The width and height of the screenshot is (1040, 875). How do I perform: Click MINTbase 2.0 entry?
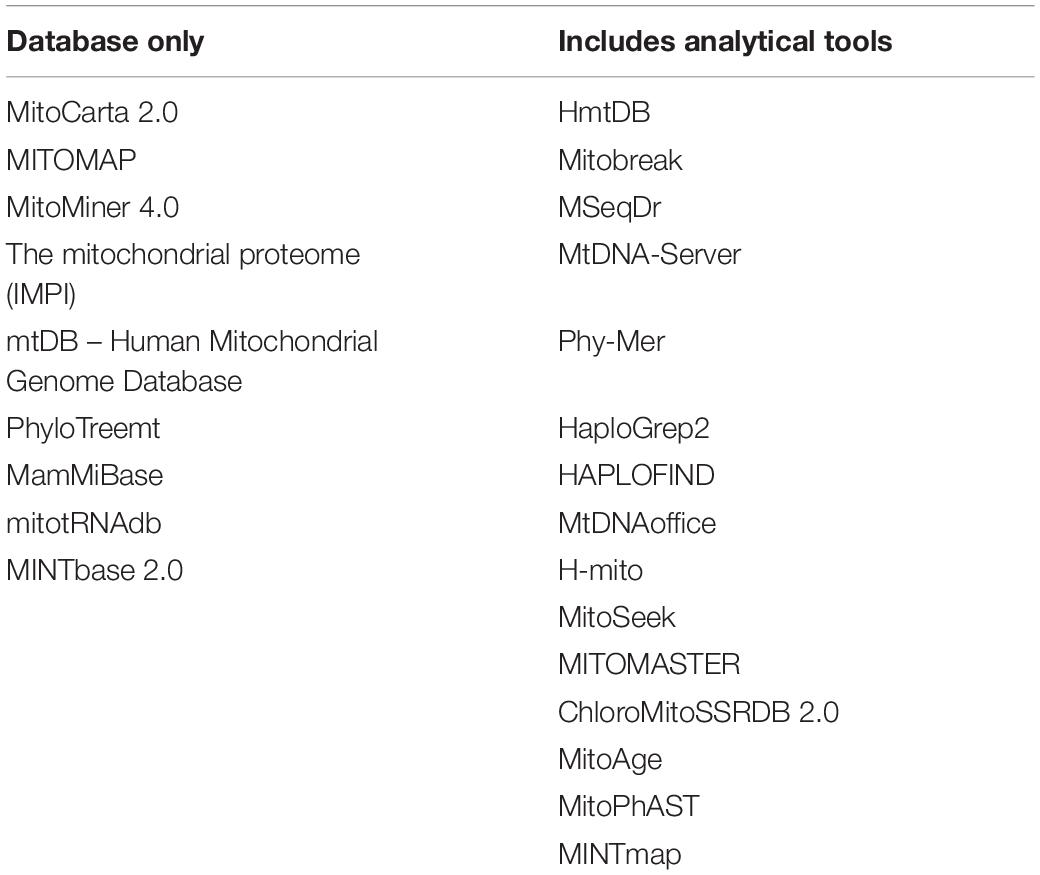95,570
